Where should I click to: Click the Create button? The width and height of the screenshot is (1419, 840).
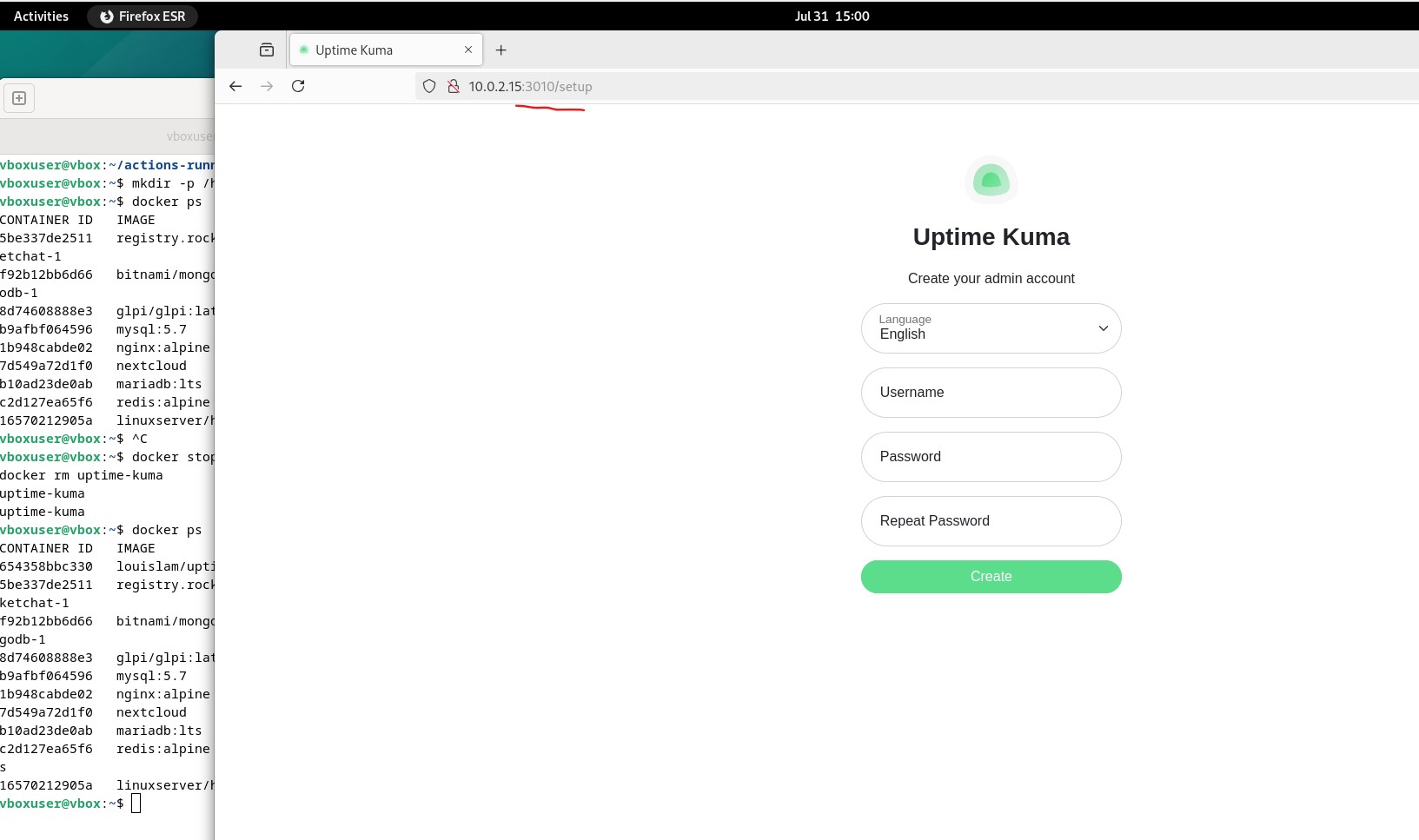991,577
